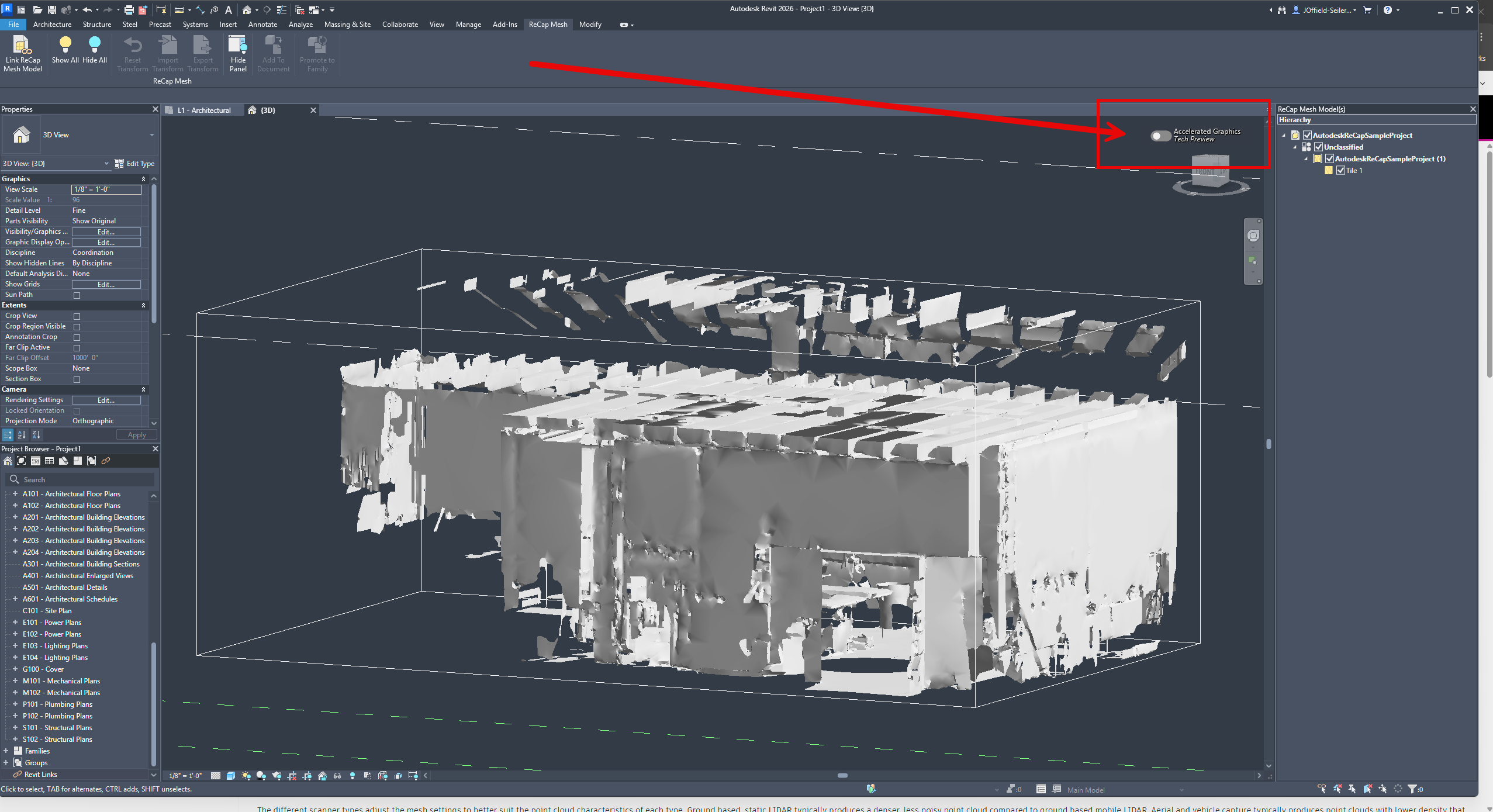The width and height of the screenshot is (1493, 812).
Task: Click the Open folder icon in quick access
Action: tap(37, 9)
